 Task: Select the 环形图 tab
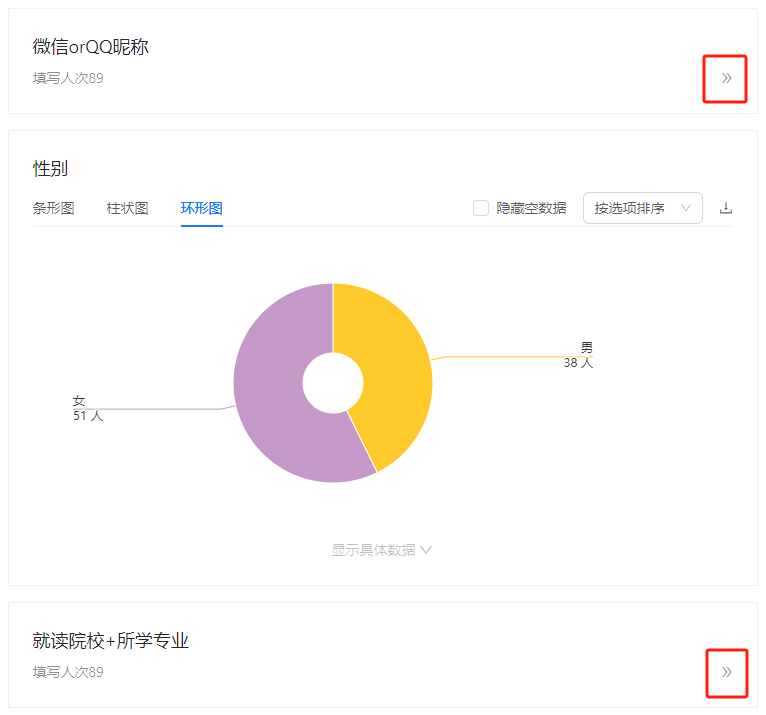pos(202,208)
